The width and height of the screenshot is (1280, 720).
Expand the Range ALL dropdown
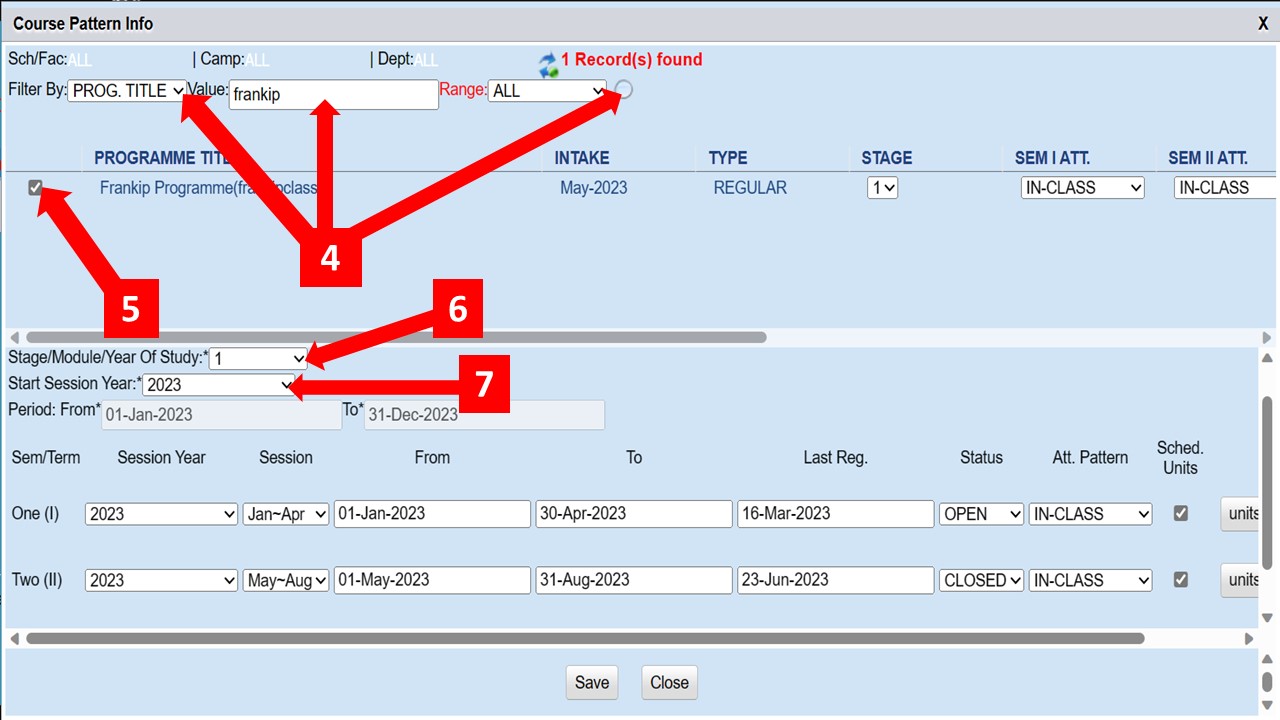548,91
